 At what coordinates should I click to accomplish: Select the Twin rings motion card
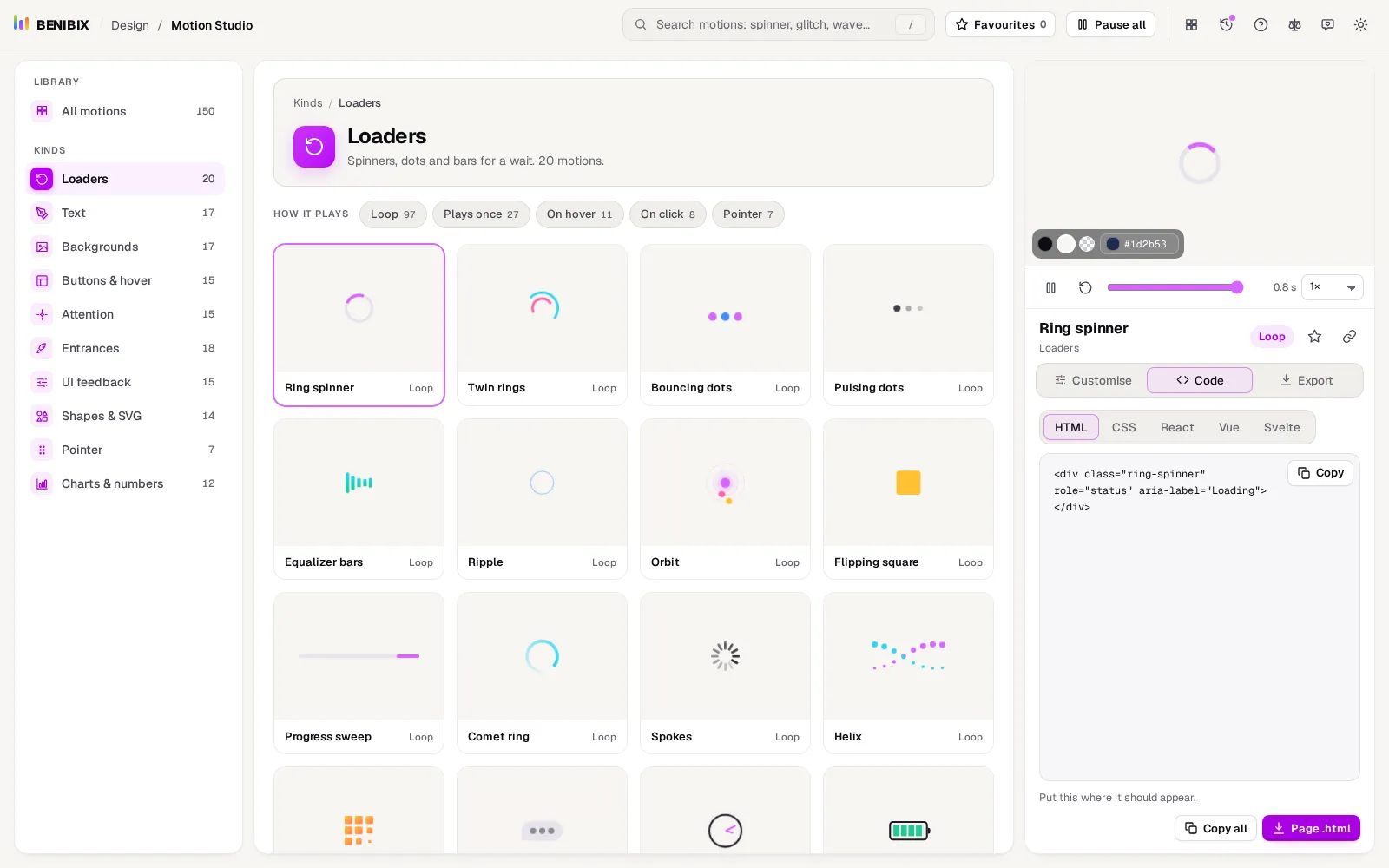[542, 325]
